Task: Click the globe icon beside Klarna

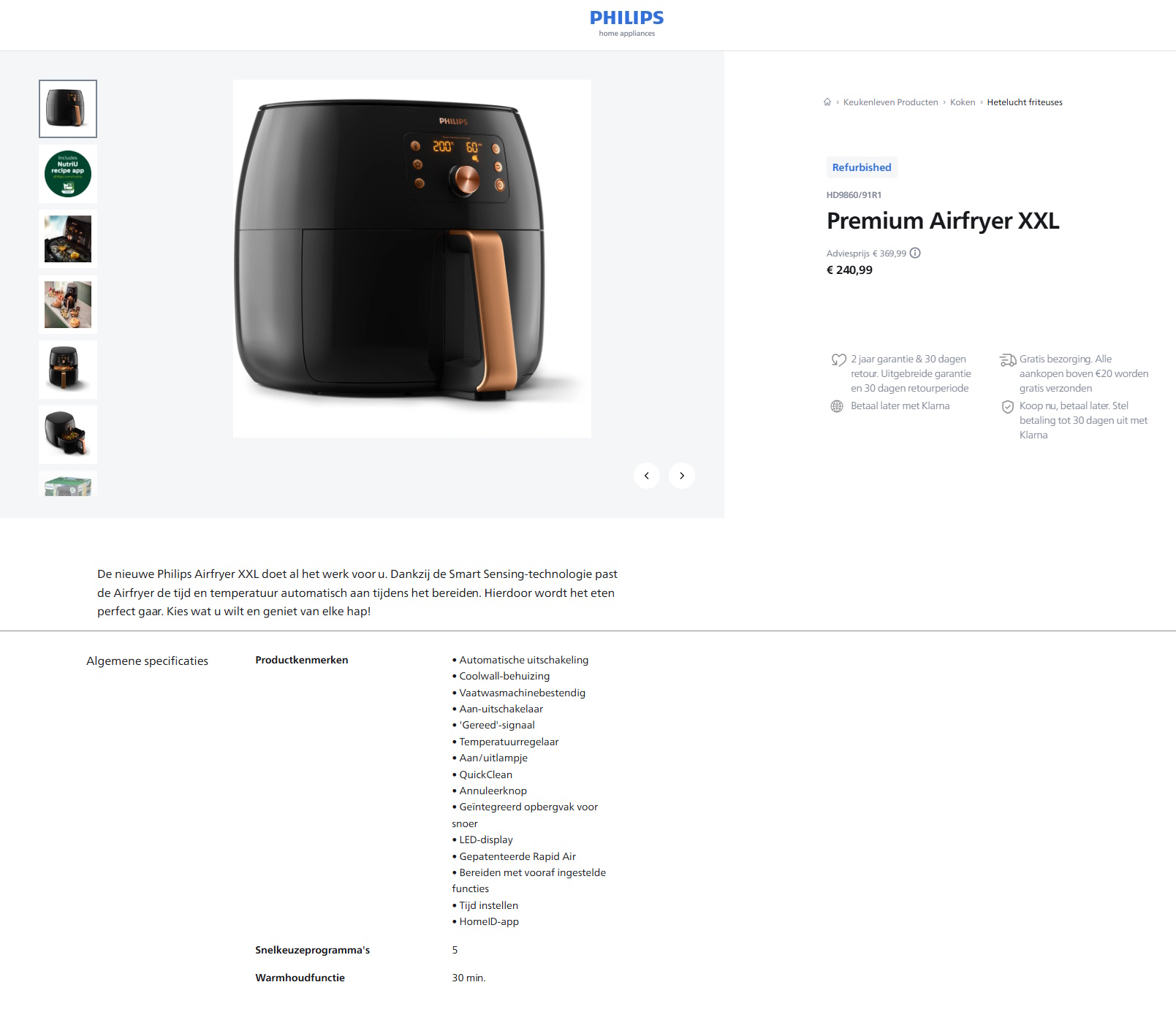Action: coord(837,406)
